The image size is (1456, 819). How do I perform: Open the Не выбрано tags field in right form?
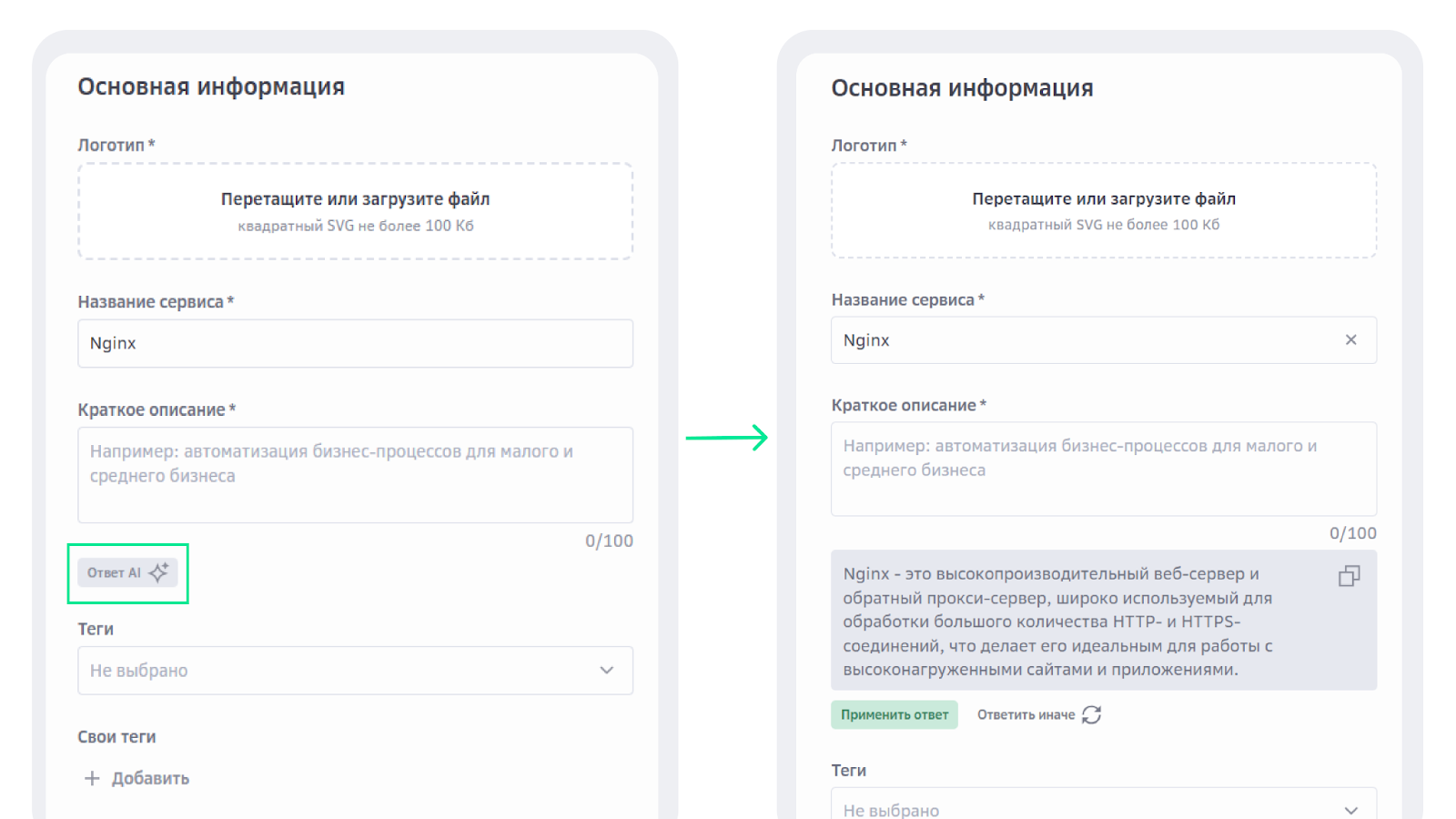click(1074, 809)
